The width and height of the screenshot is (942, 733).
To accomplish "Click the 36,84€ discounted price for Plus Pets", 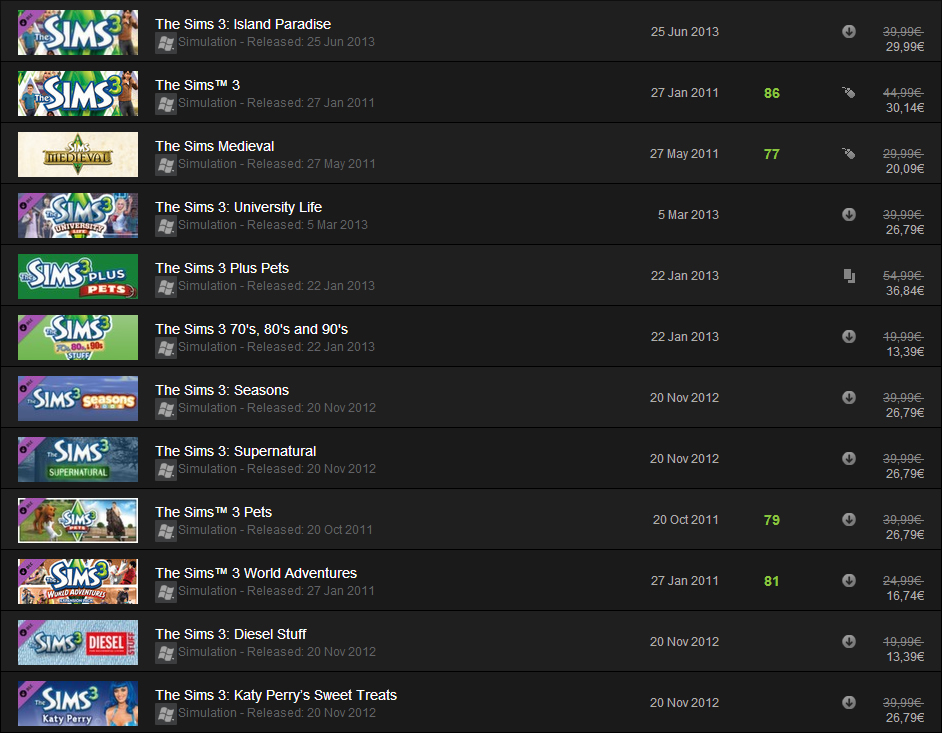I will click(905, 291).
